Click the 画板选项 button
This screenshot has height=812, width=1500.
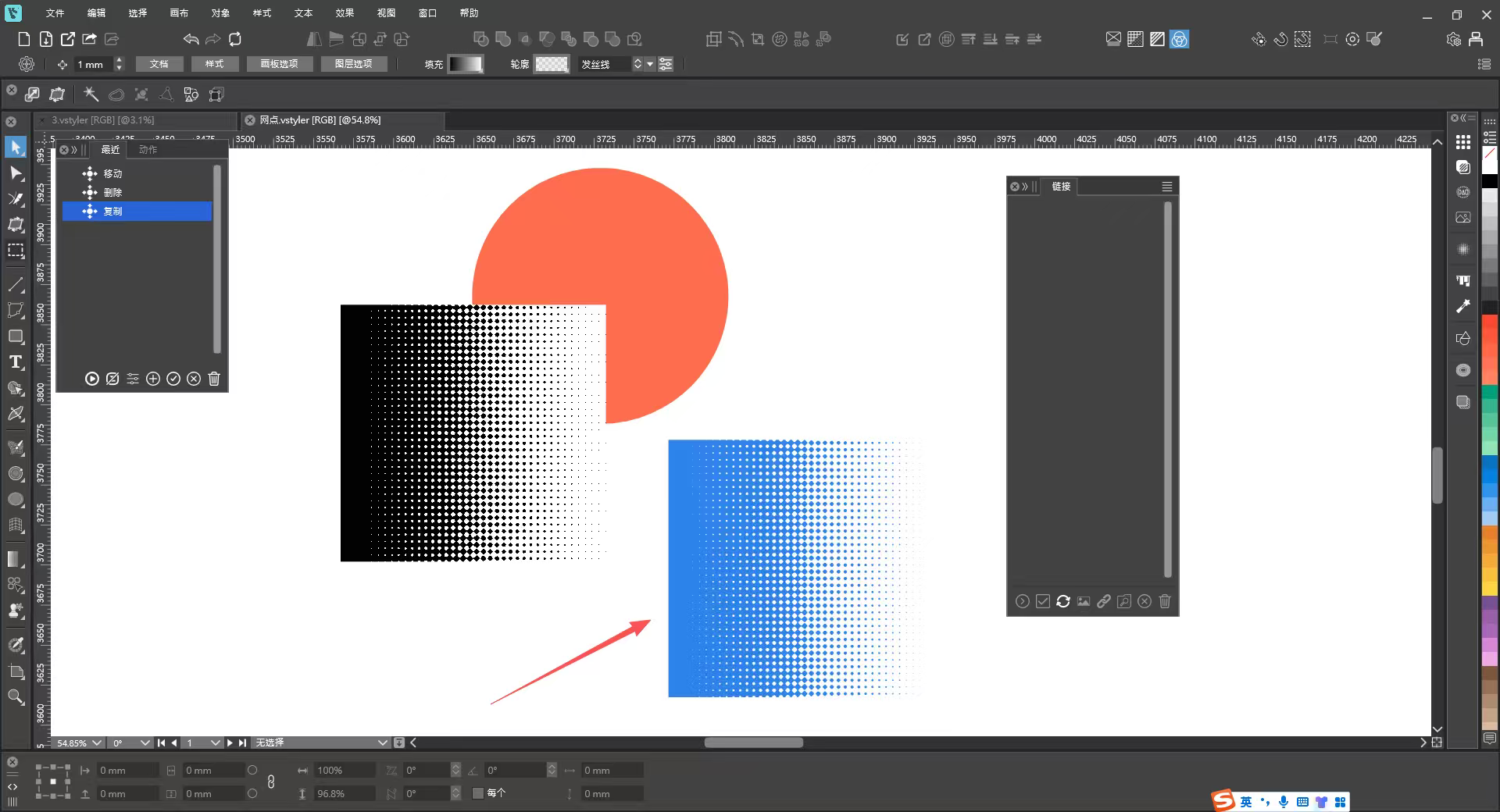(279, 64)
